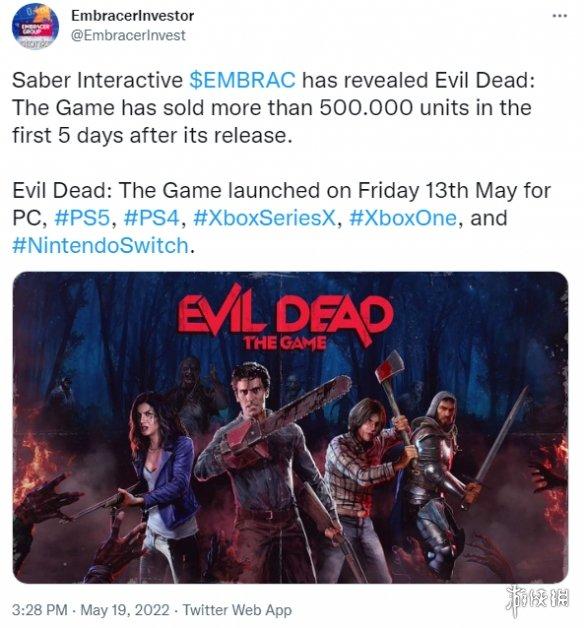The width and height of the screenshot is (584, 628).
Task: Open the #XboxOne hashtag
Action: click(x=403, y=218)
